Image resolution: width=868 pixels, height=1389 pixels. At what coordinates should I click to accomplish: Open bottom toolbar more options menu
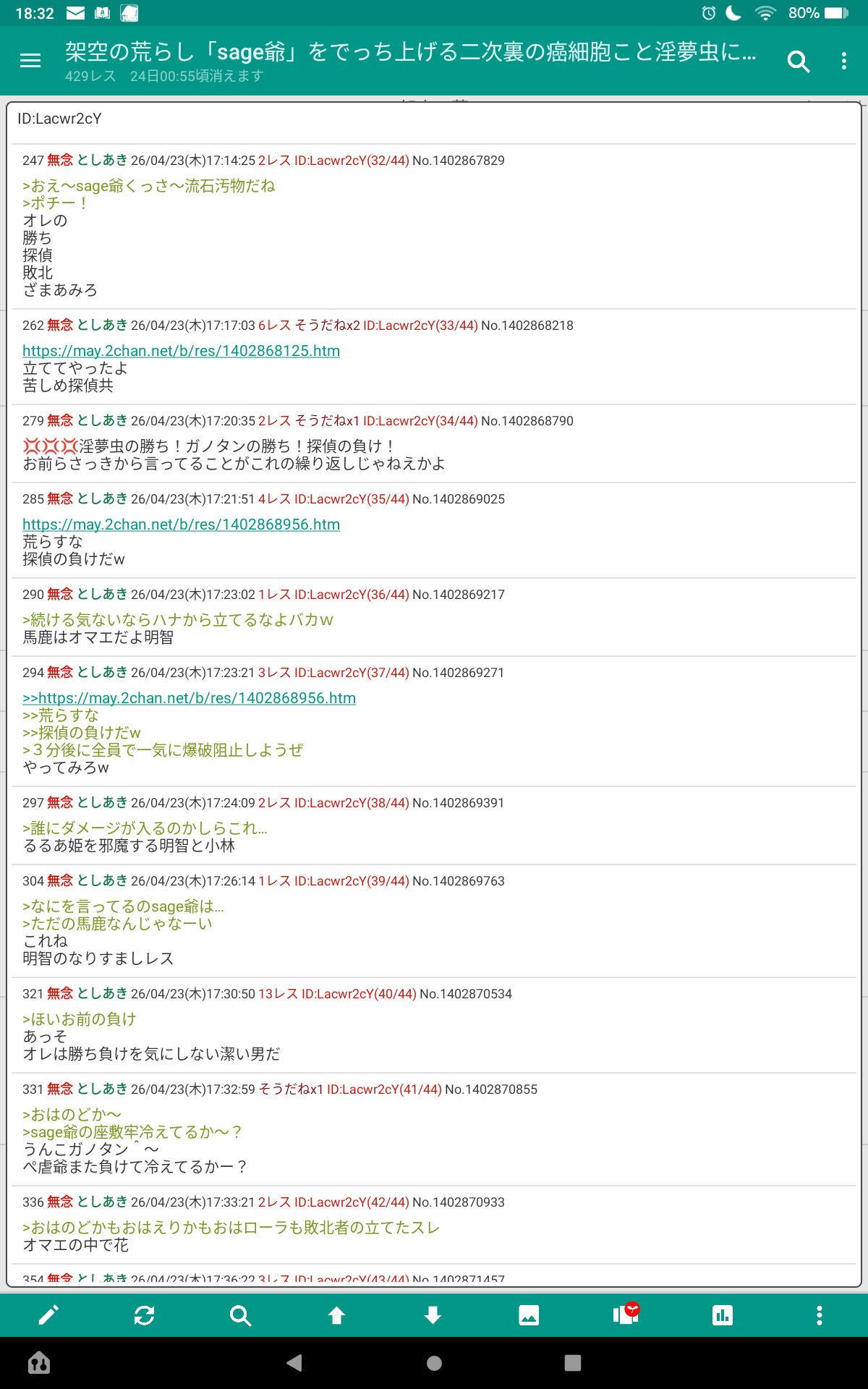point(819,1315)
